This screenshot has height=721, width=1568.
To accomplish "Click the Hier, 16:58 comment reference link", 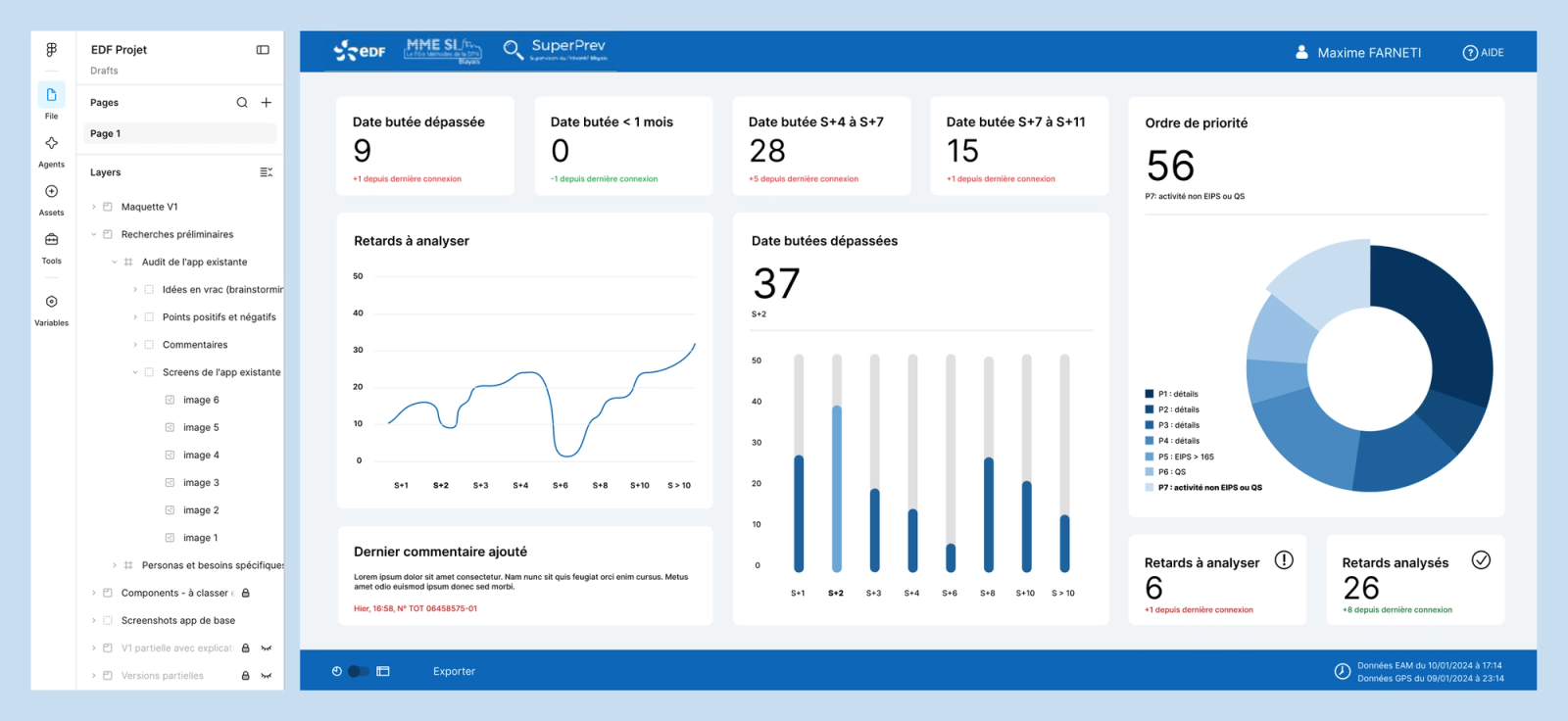I will (416, 608).
